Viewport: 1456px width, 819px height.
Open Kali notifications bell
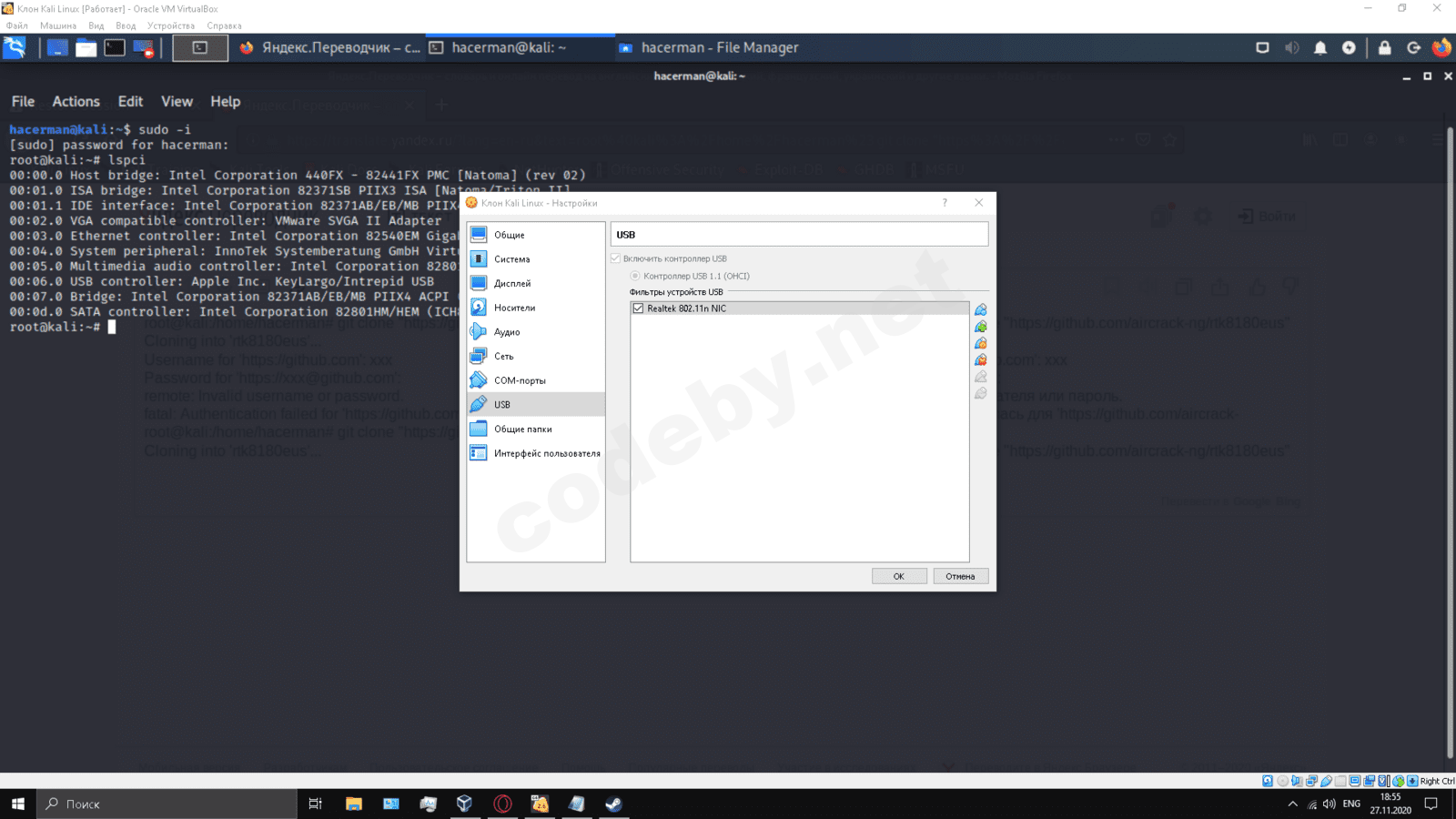(1320, 47)
